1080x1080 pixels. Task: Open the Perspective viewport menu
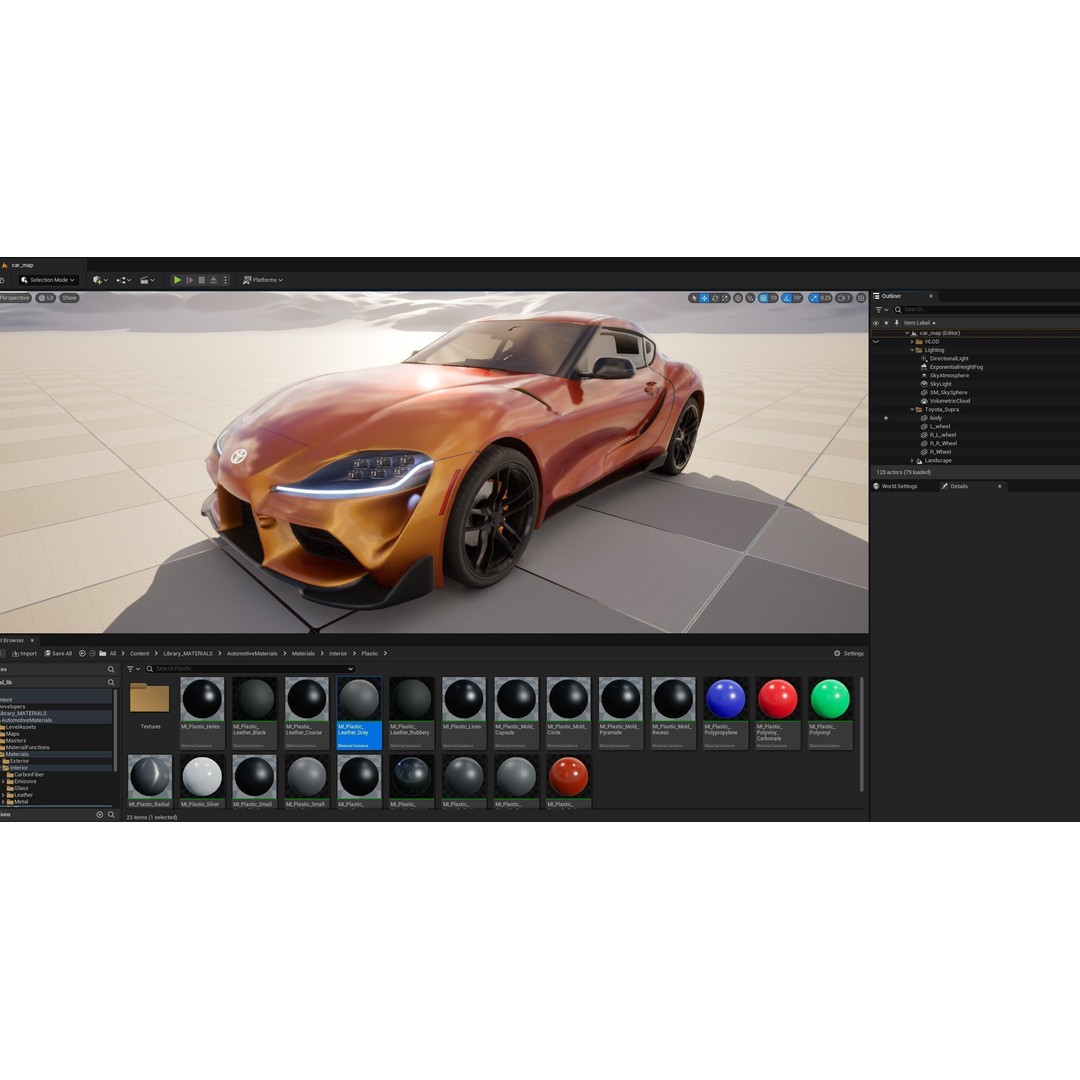tap(15, 298)
